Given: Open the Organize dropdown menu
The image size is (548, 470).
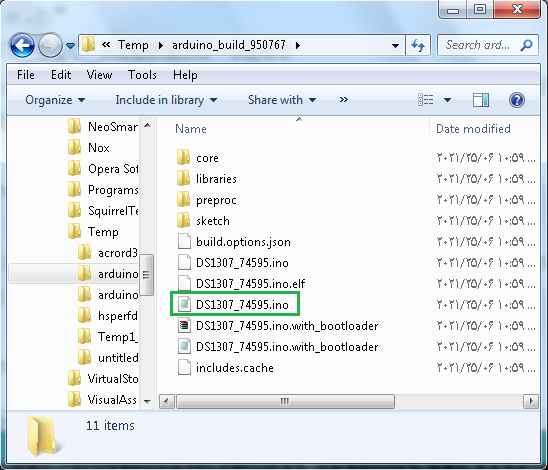Looking at the screenshot, I should tap(55, 100).
